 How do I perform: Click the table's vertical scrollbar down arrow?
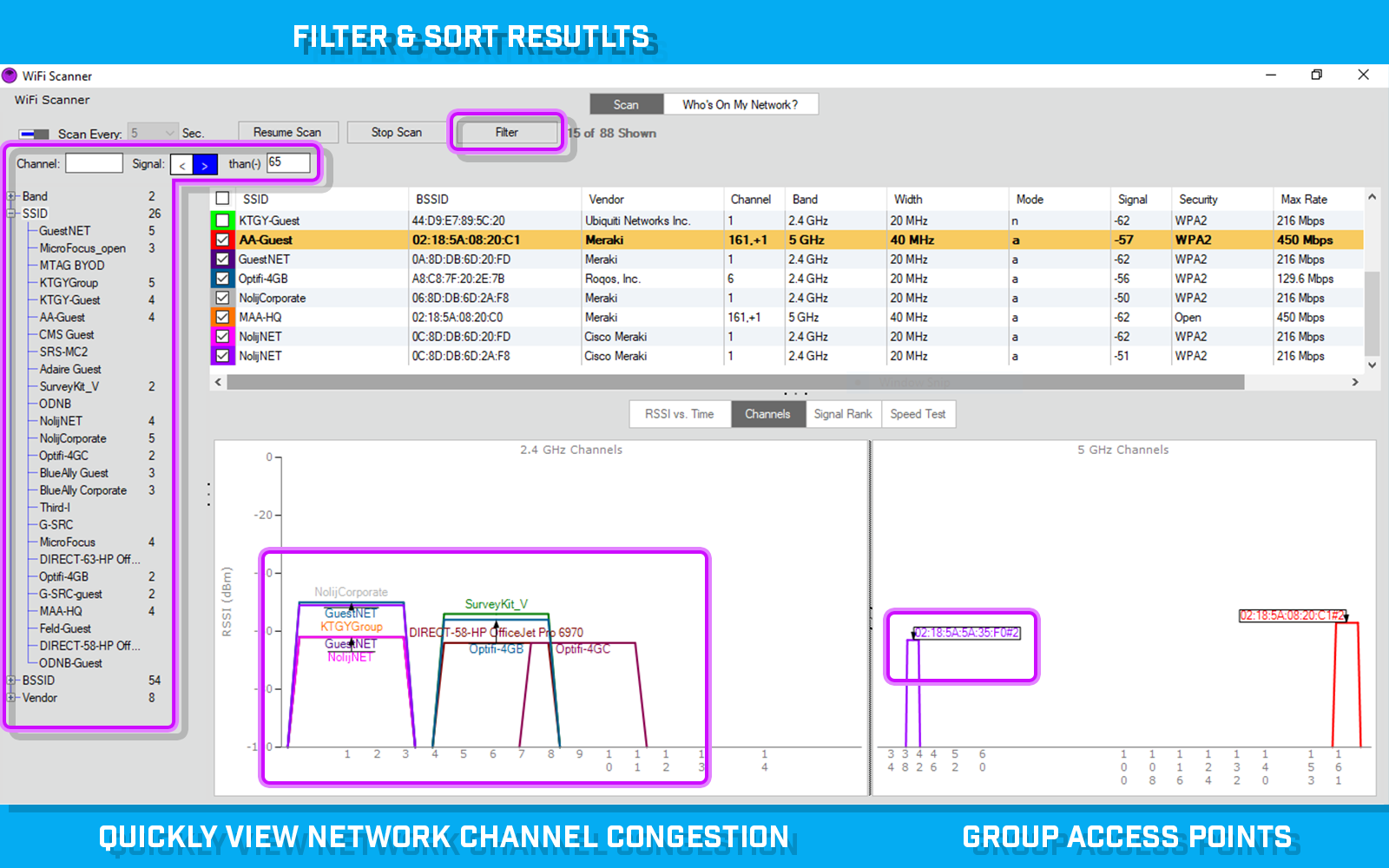[1373, 365]
